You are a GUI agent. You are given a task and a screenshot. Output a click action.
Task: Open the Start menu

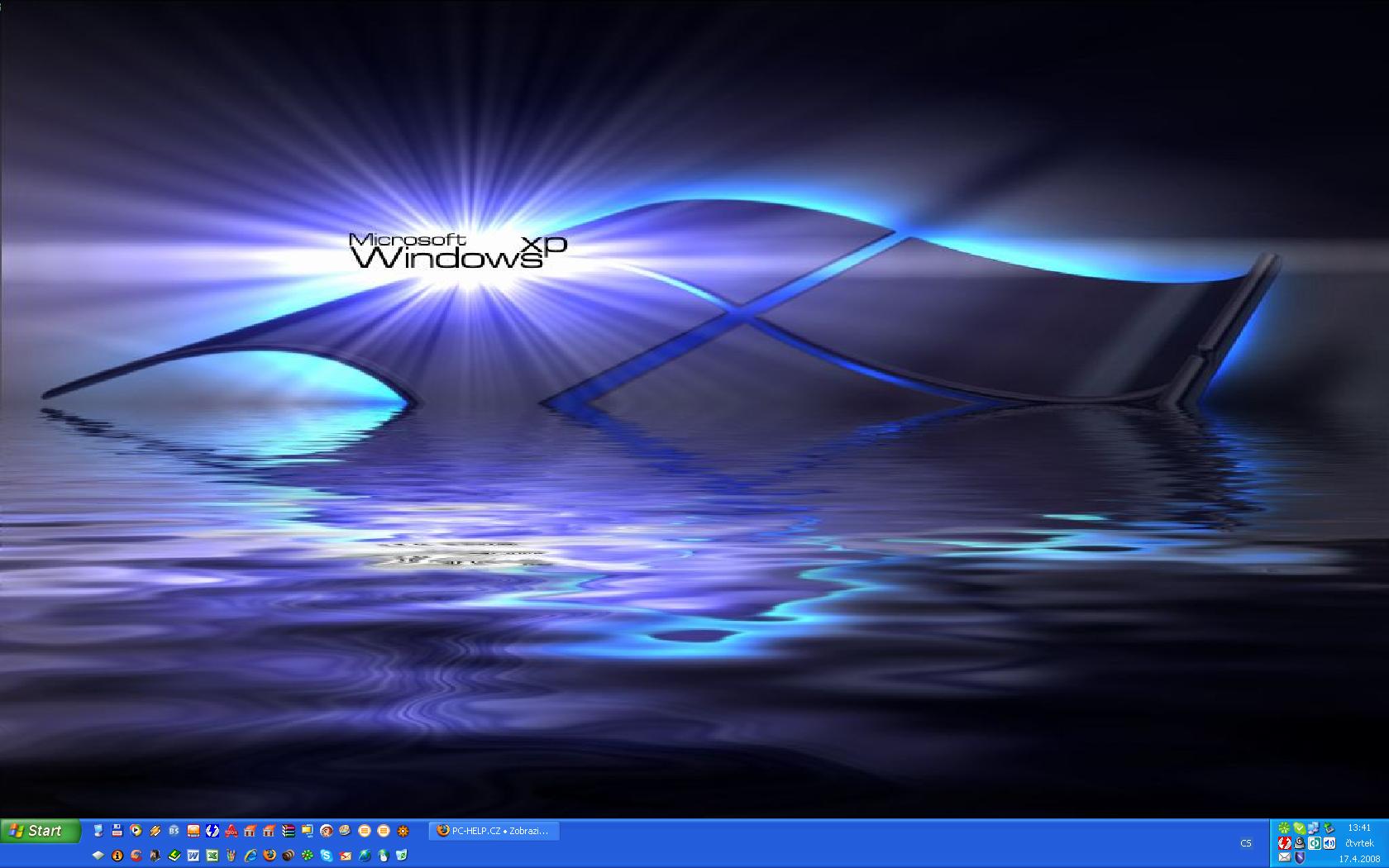coord(41,831)
